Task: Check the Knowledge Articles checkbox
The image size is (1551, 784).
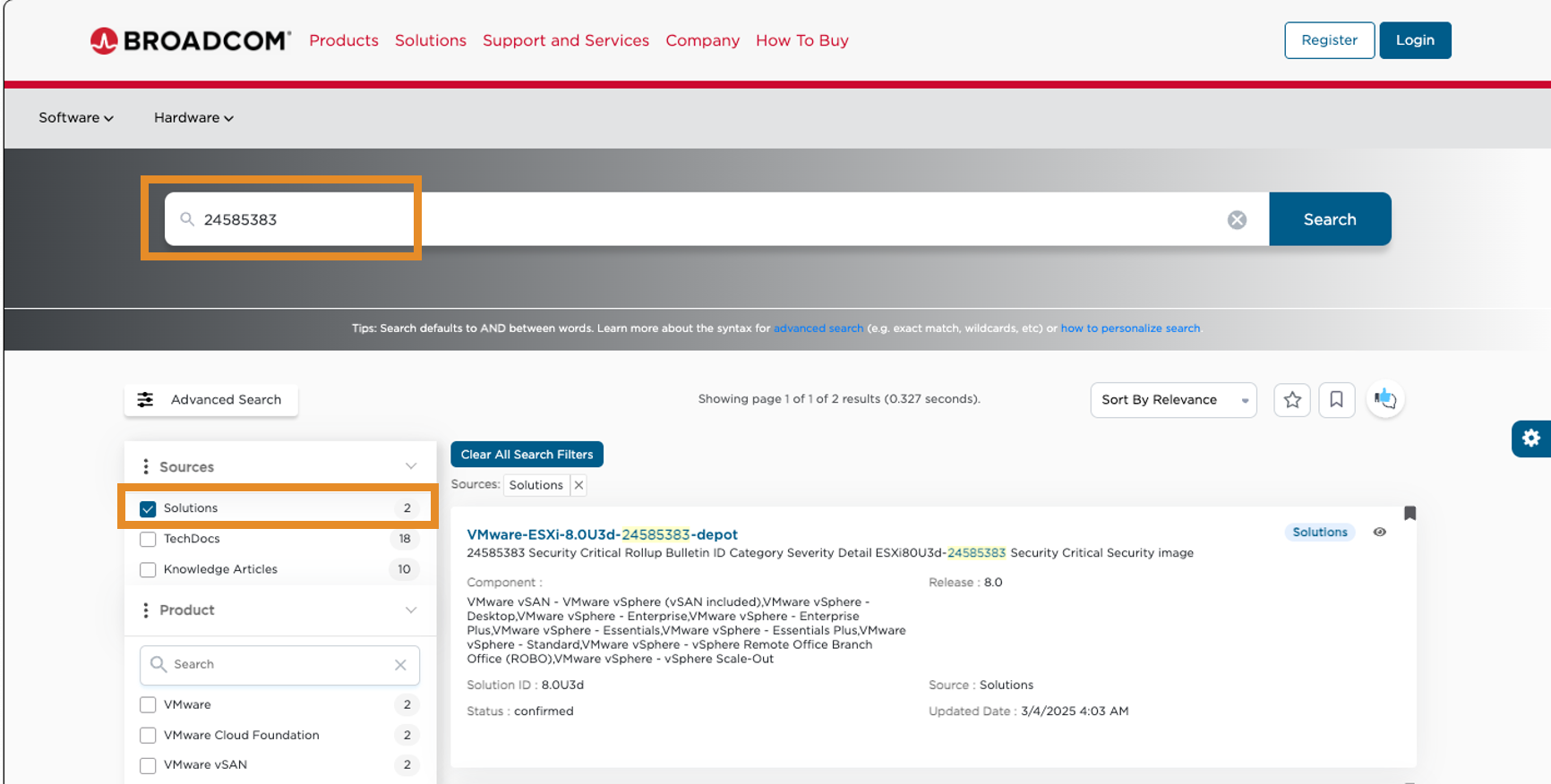Action: 148,569
